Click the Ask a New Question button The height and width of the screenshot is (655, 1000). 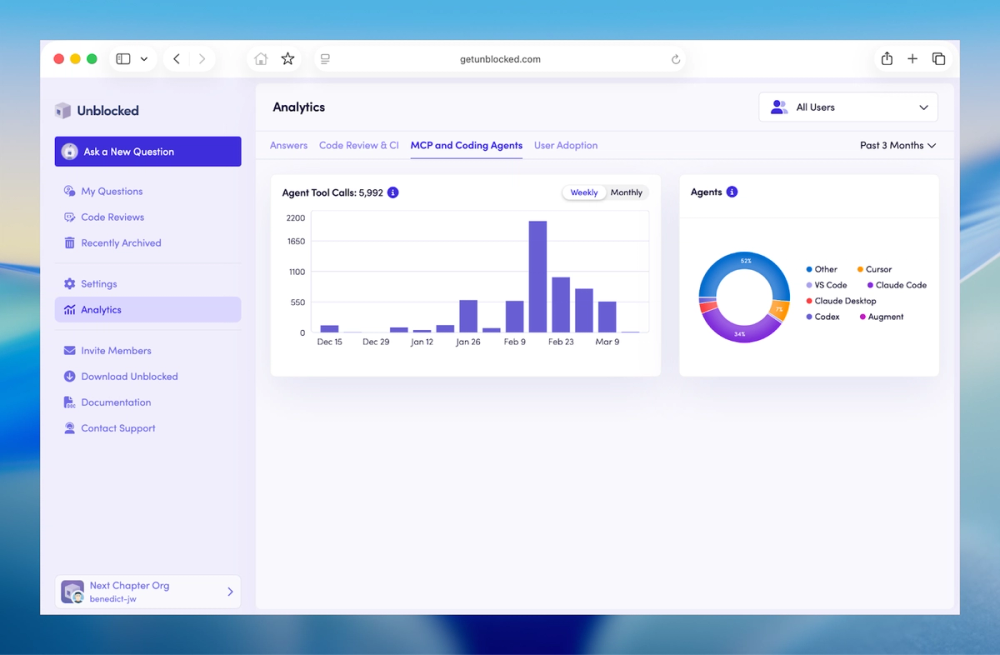[x=148, y=152]
